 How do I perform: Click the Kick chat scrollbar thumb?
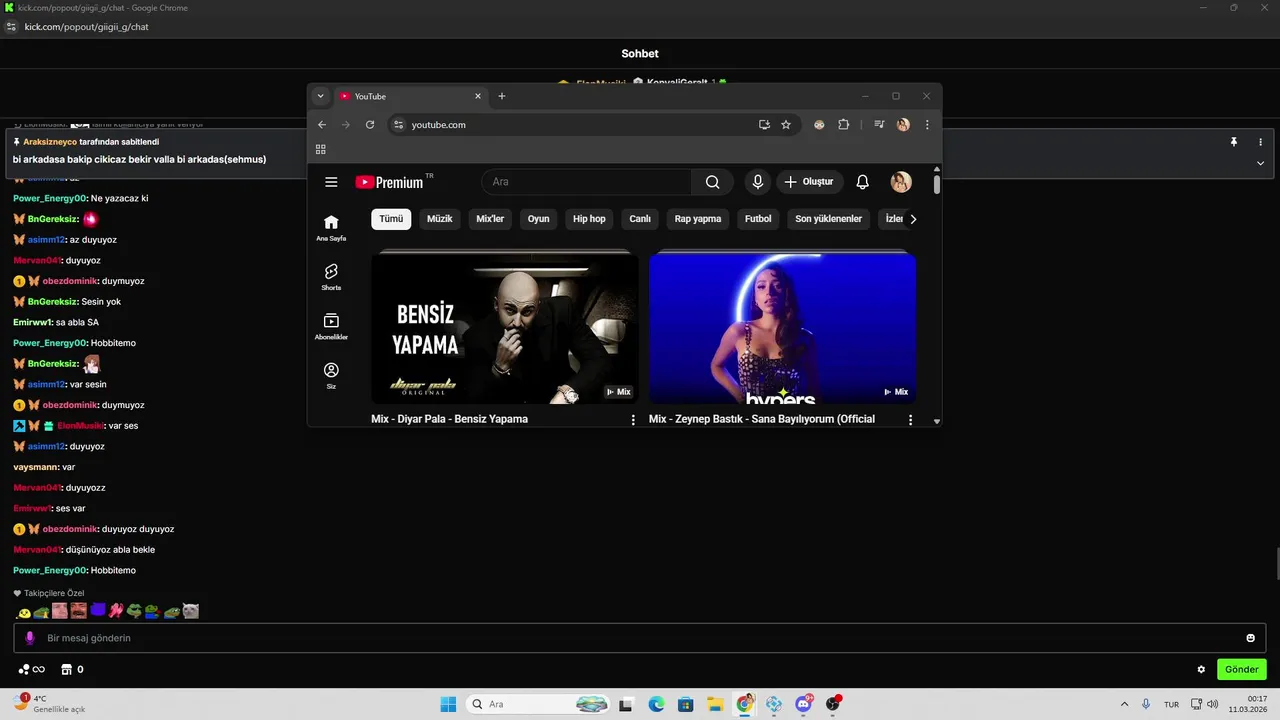1277,565
